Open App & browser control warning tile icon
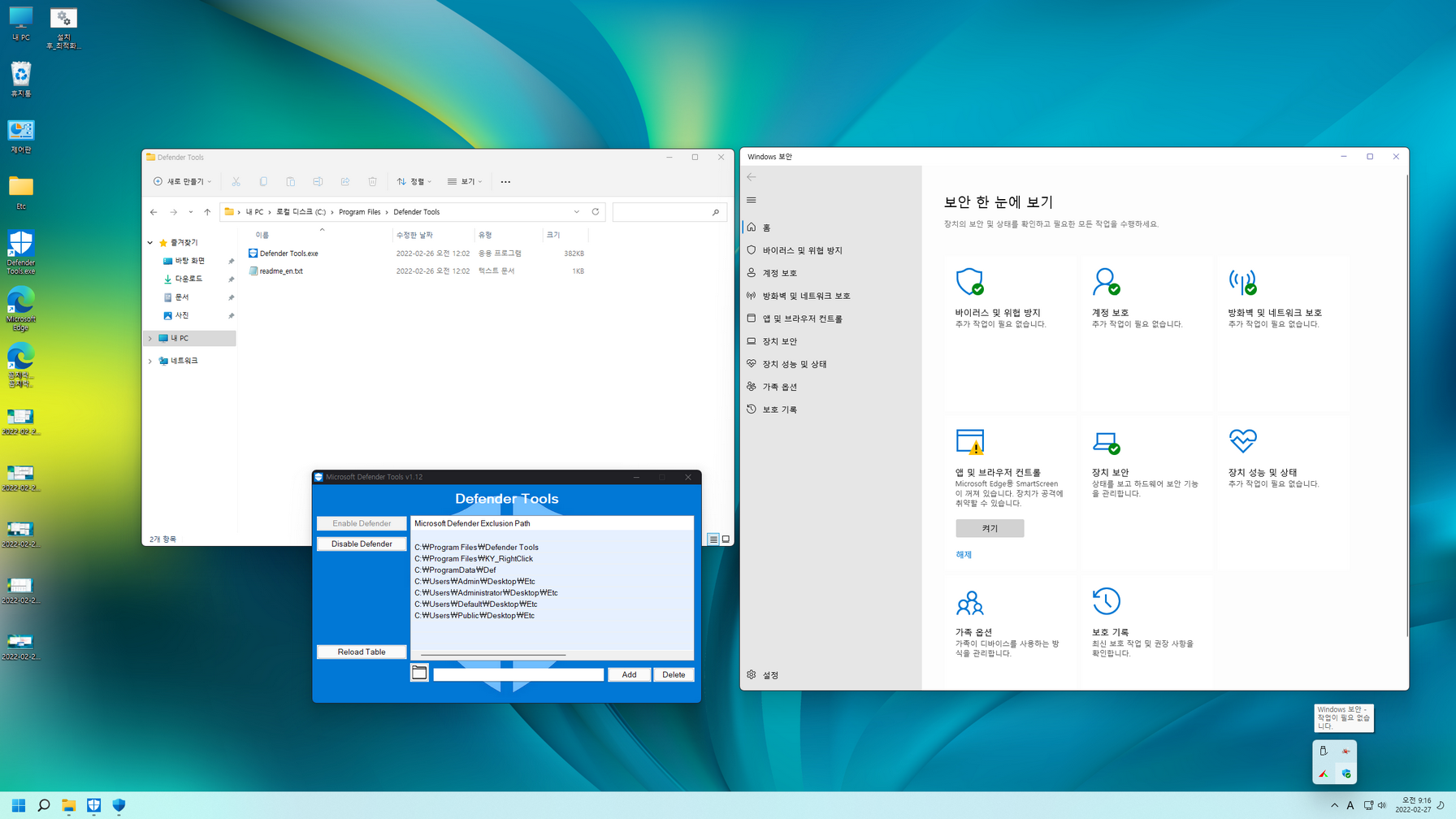The width and height of the screenshot is (1456, 819). [970, 441]
